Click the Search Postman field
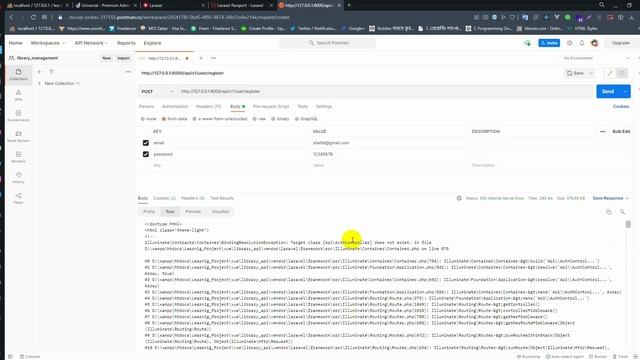Image resolution: width=640 pixels, height=360 pixels. click(327, 43)
